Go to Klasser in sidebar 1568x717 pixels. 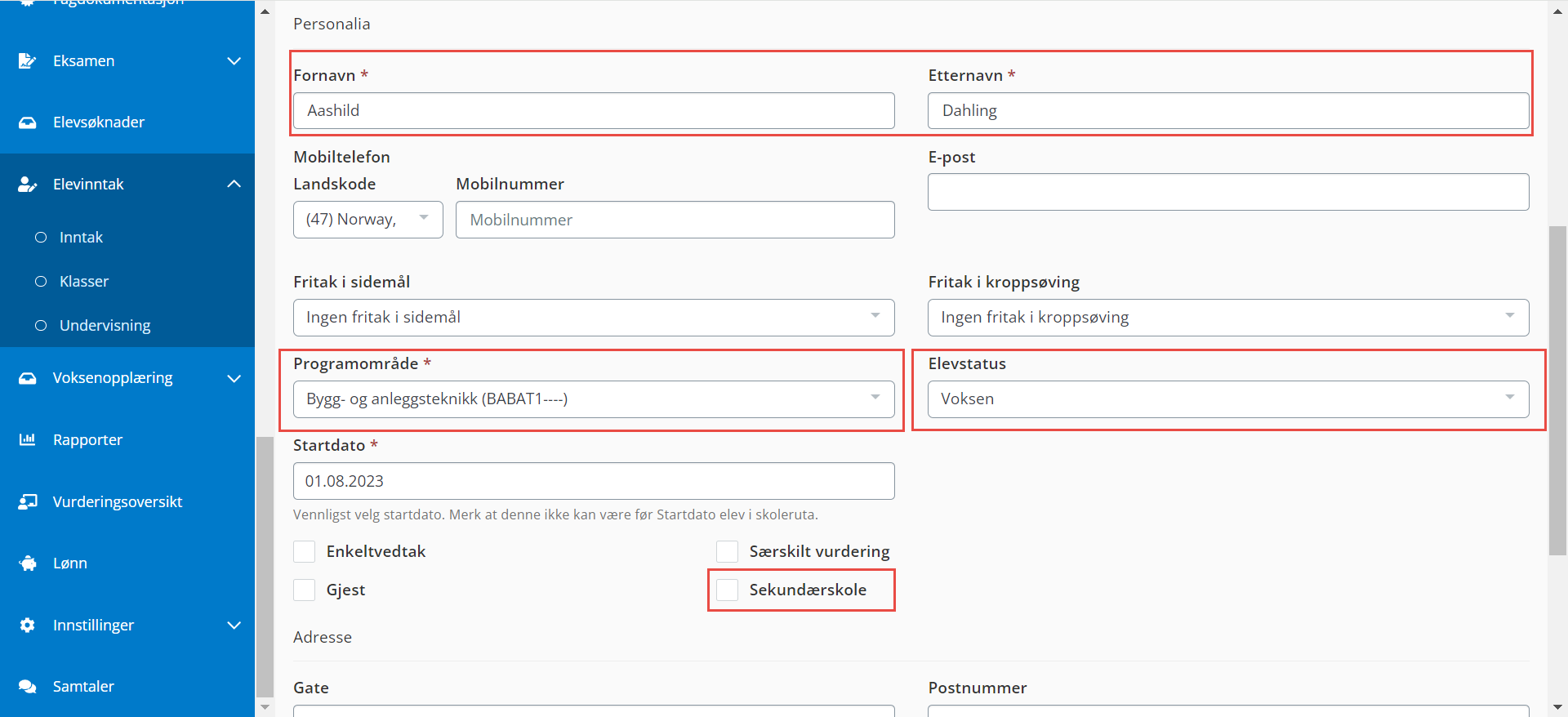point(84,282)
